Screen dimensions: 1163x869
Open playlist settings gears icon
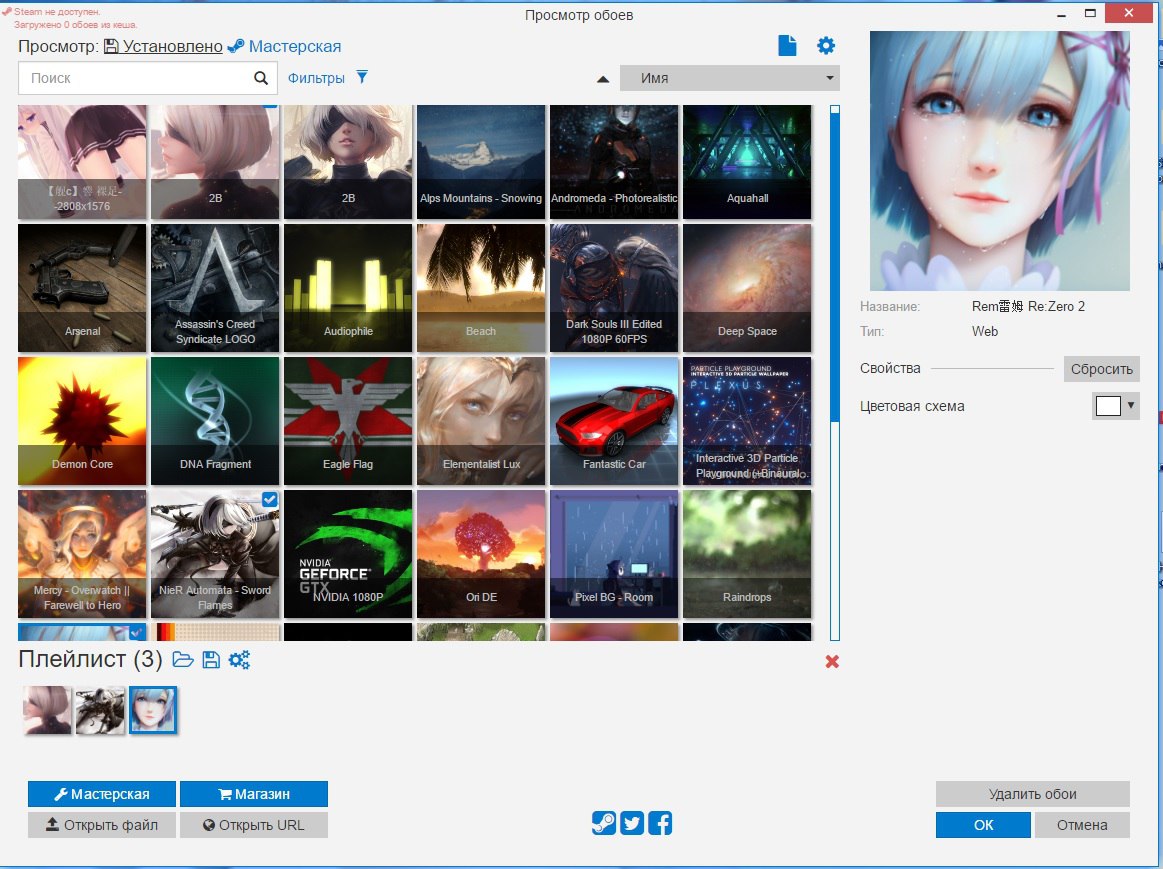point(239,659)
